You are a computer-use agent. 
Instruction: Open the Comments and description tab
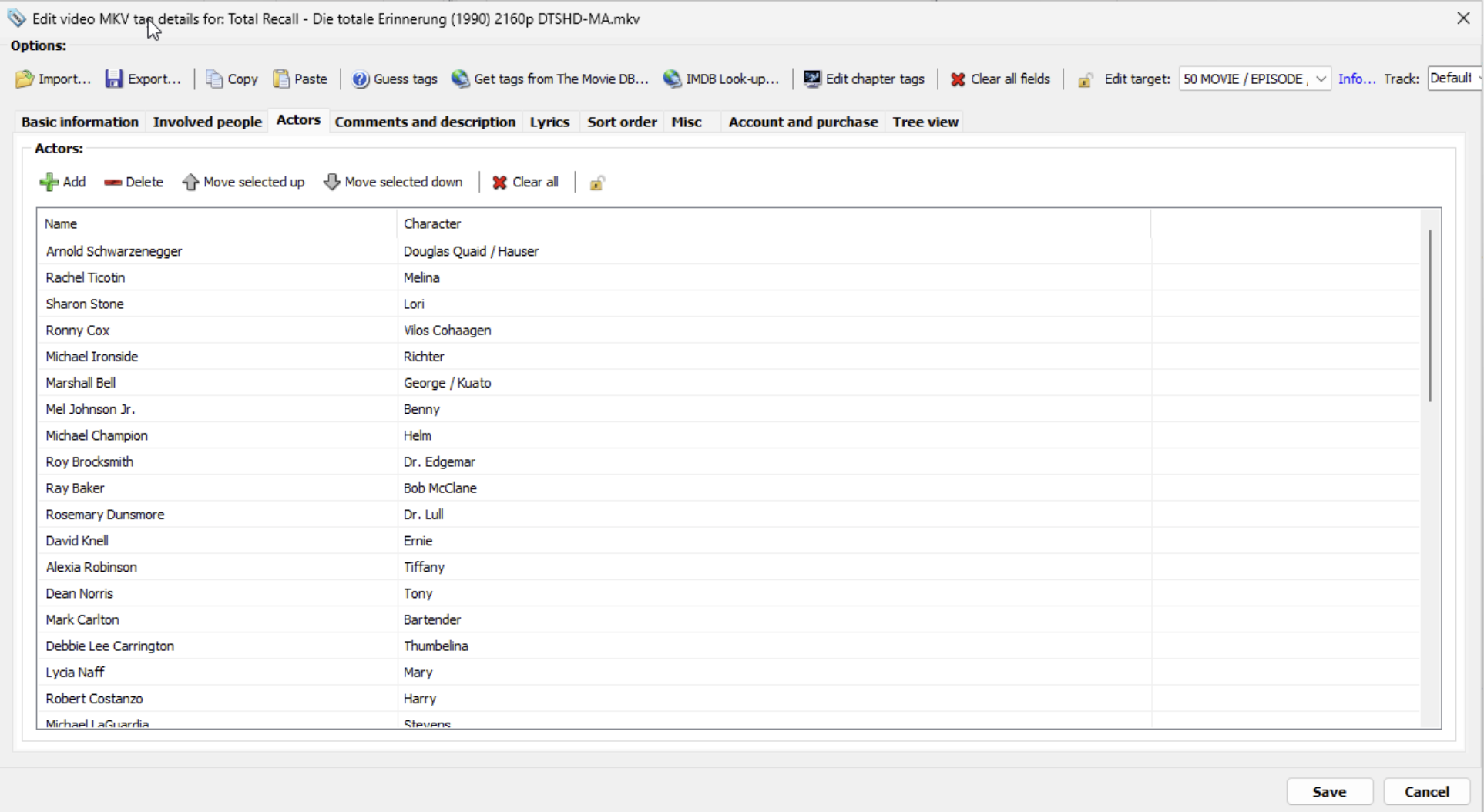coord(425,122)
